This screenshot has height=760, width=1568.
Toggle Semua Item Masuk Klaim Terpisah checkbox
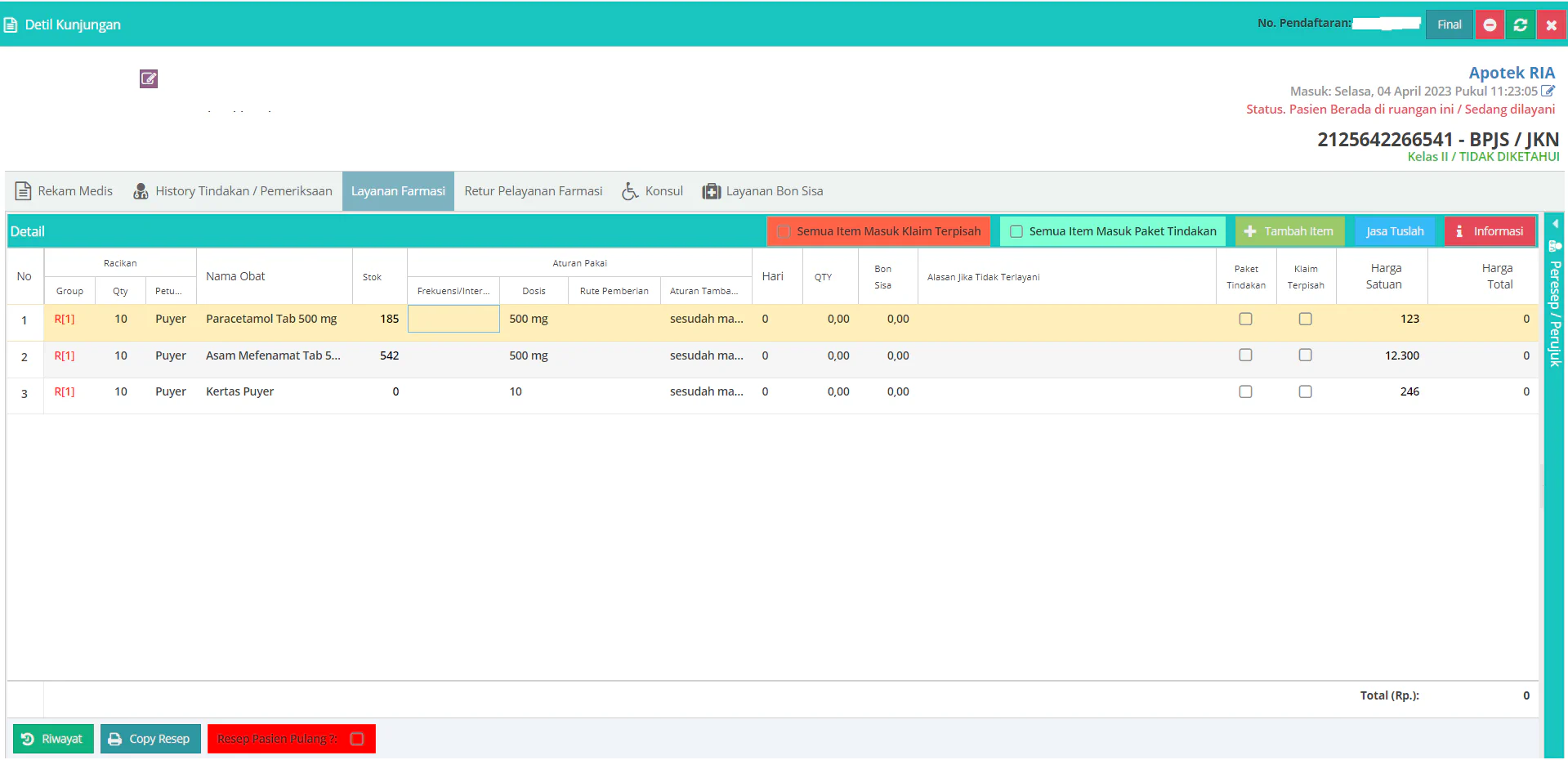(x=784, y=231)
